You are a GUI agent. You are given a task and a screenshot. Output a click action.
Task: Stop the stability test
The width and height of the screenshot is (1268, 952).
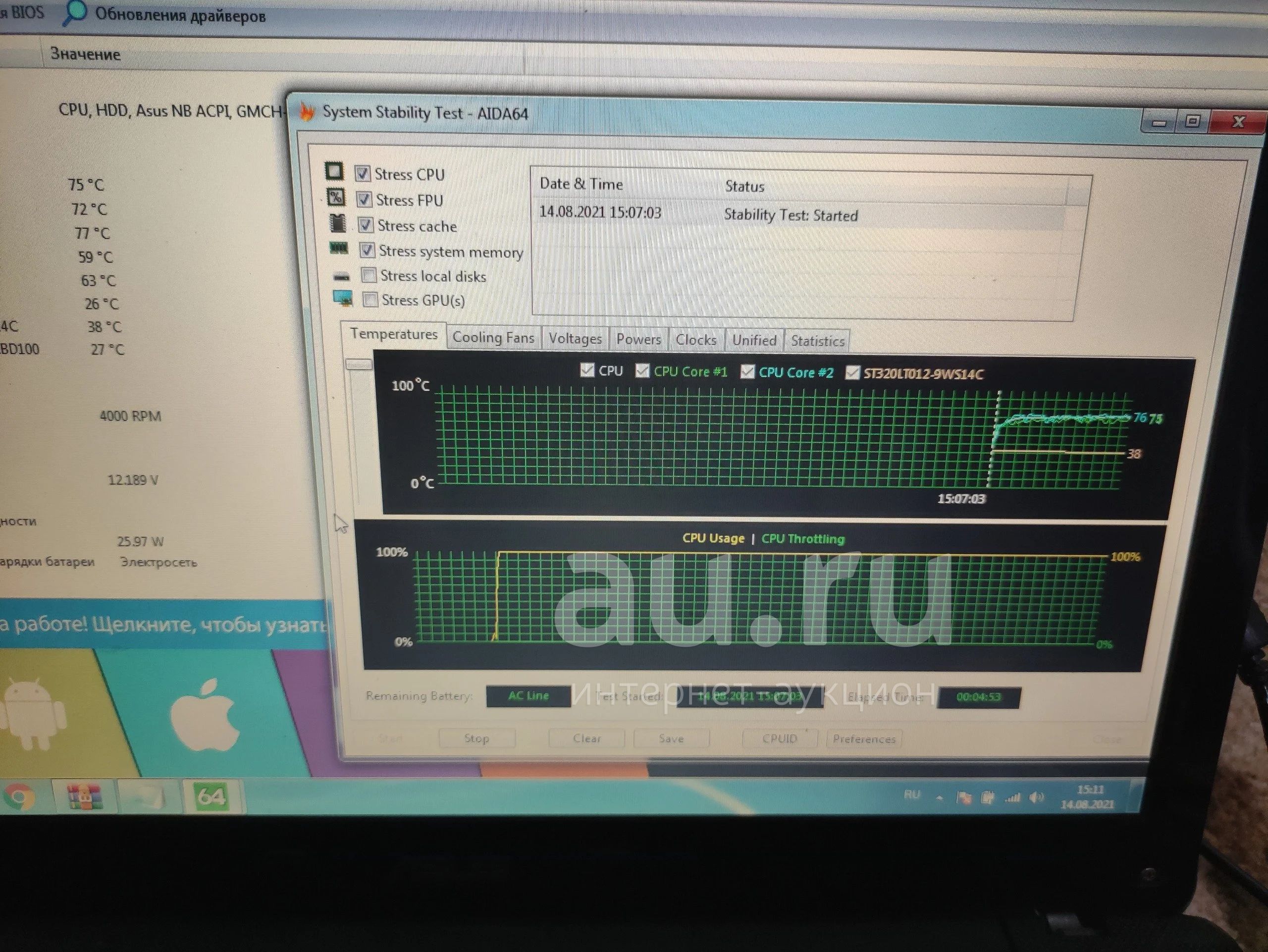[476, 738]
